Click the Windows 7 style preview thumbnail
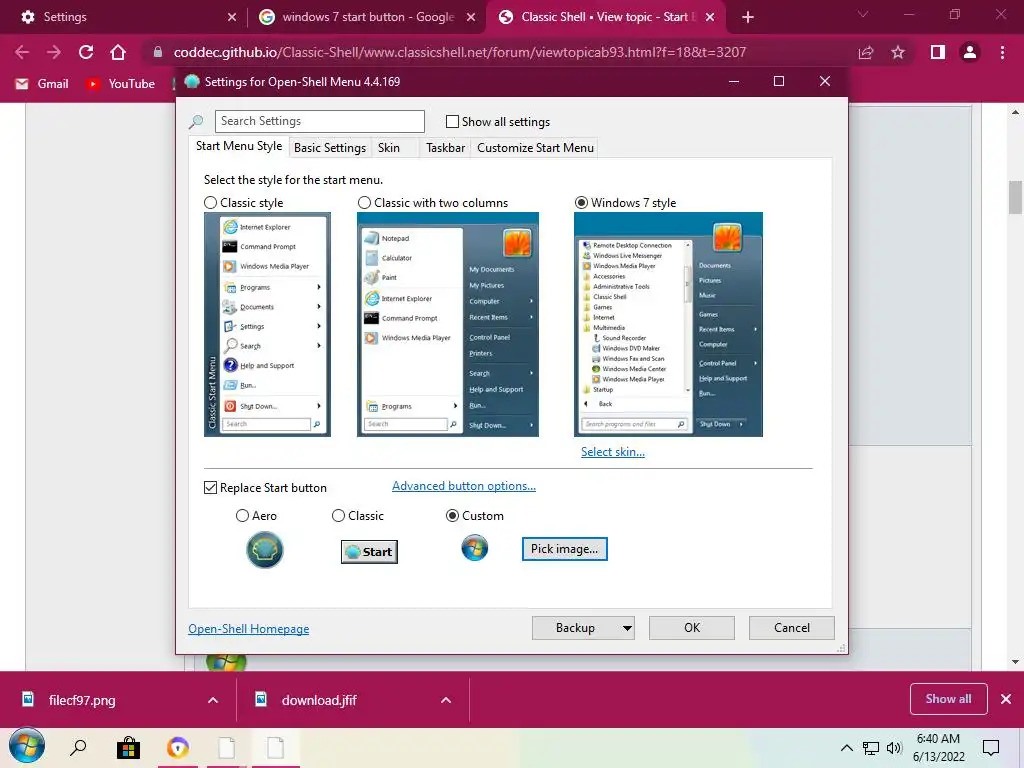This screenshot has width=1024, height=768. [x=668, y=325]
